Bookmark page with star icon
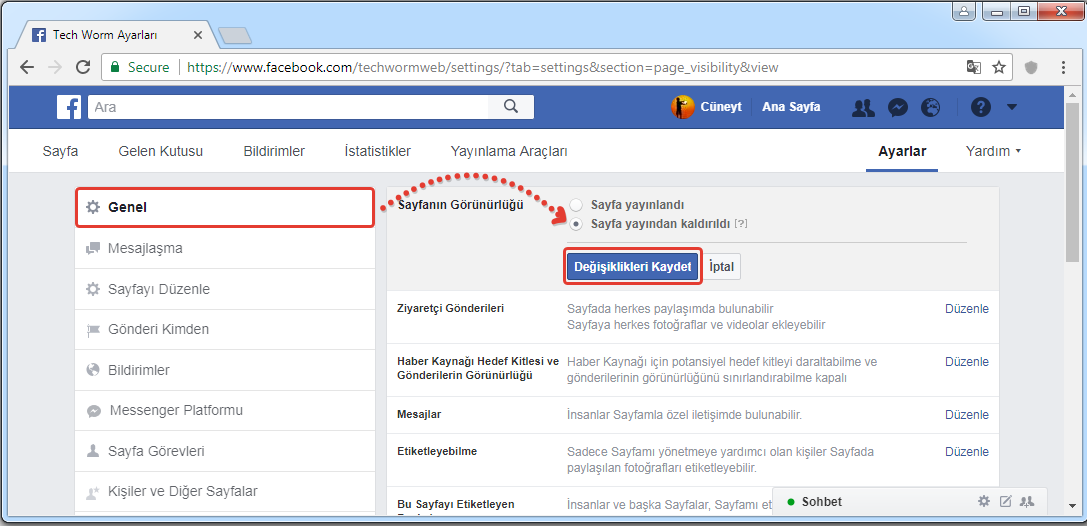Viewport: 1087px width, 526px height. click(999, 68)
